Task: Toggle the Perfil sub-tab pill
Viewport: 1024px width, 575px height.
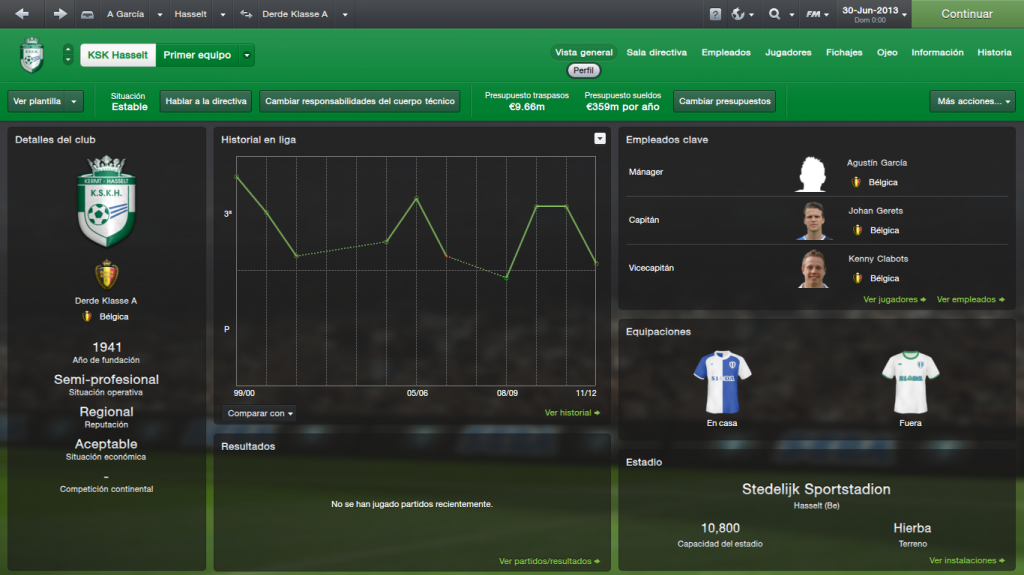Action: pos(583,71)
